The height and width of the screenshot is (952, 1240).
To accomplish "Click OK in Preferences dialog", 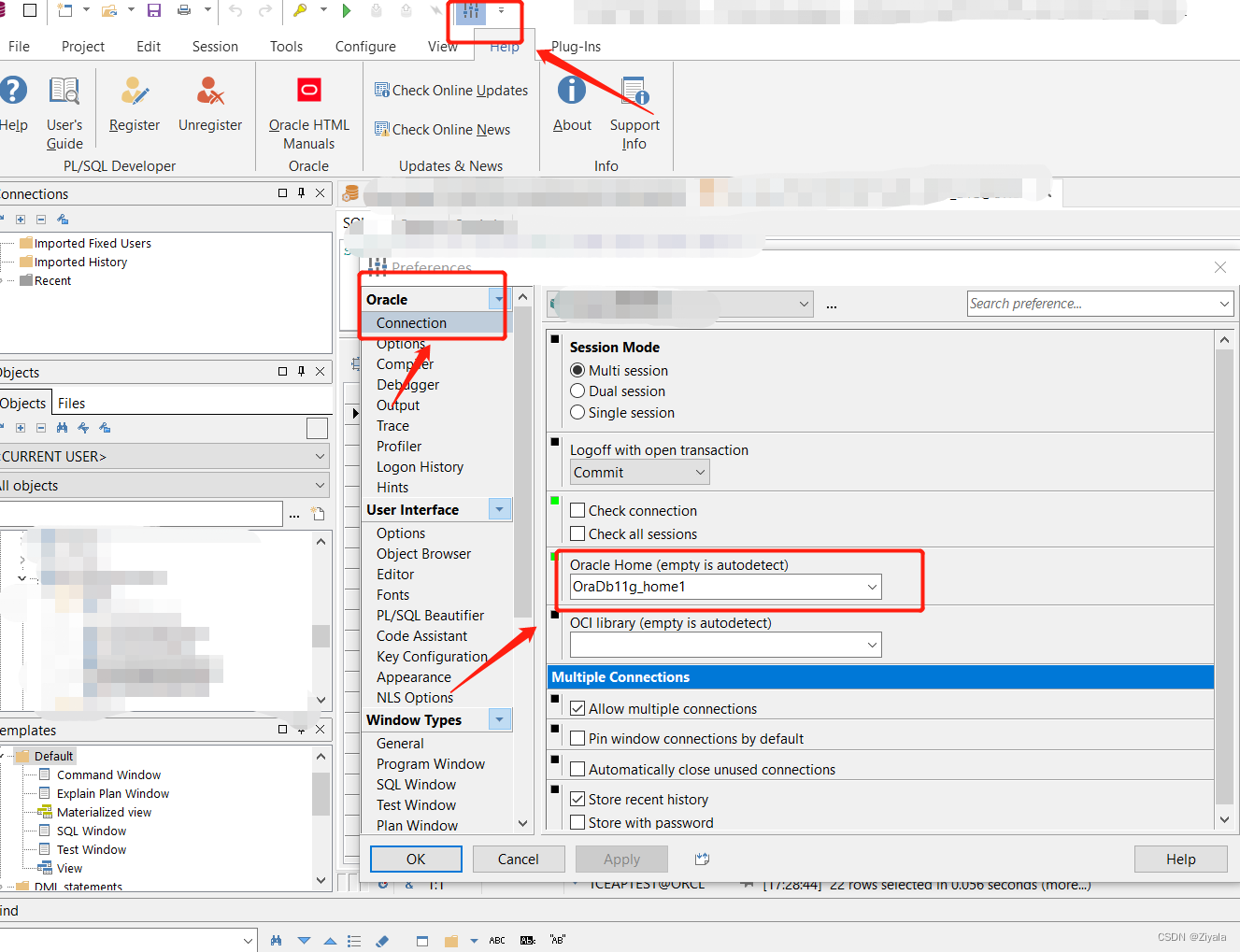I will click(x=416, y=860).
